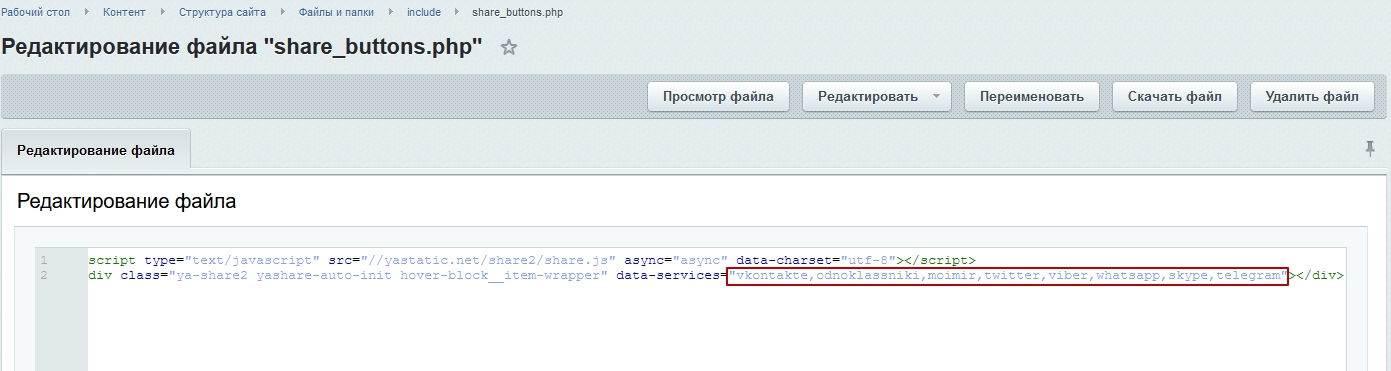Add page to favorites with star icon
1391x371 pixels.
[x=509, y=47]
